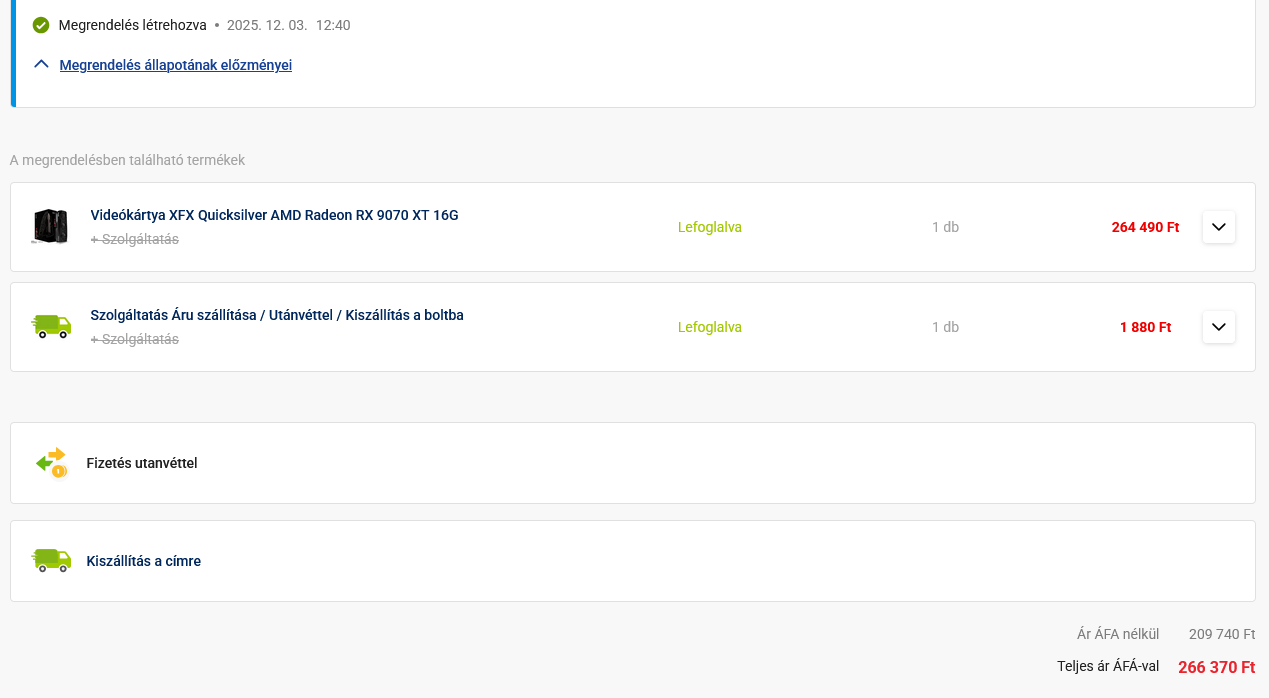This screenshot has width=1269, height=698.
Task: Click the truck icon in the Szolgáltatás Áru szállítása row
Action: tap(51, 326)
